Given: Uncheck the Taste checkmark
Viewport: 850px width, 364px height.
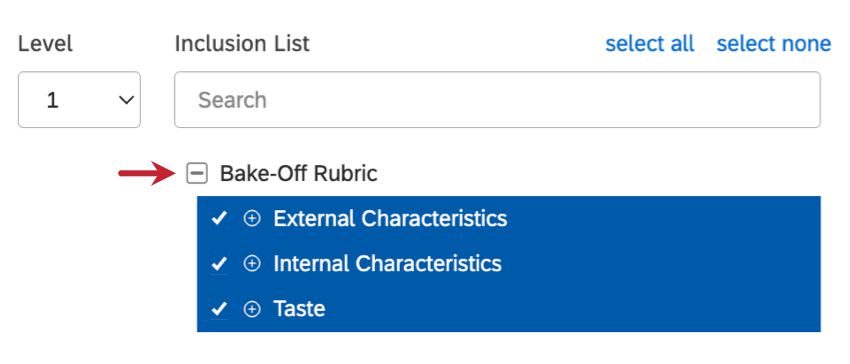Looking at the screenshot, I should [219, 310].
